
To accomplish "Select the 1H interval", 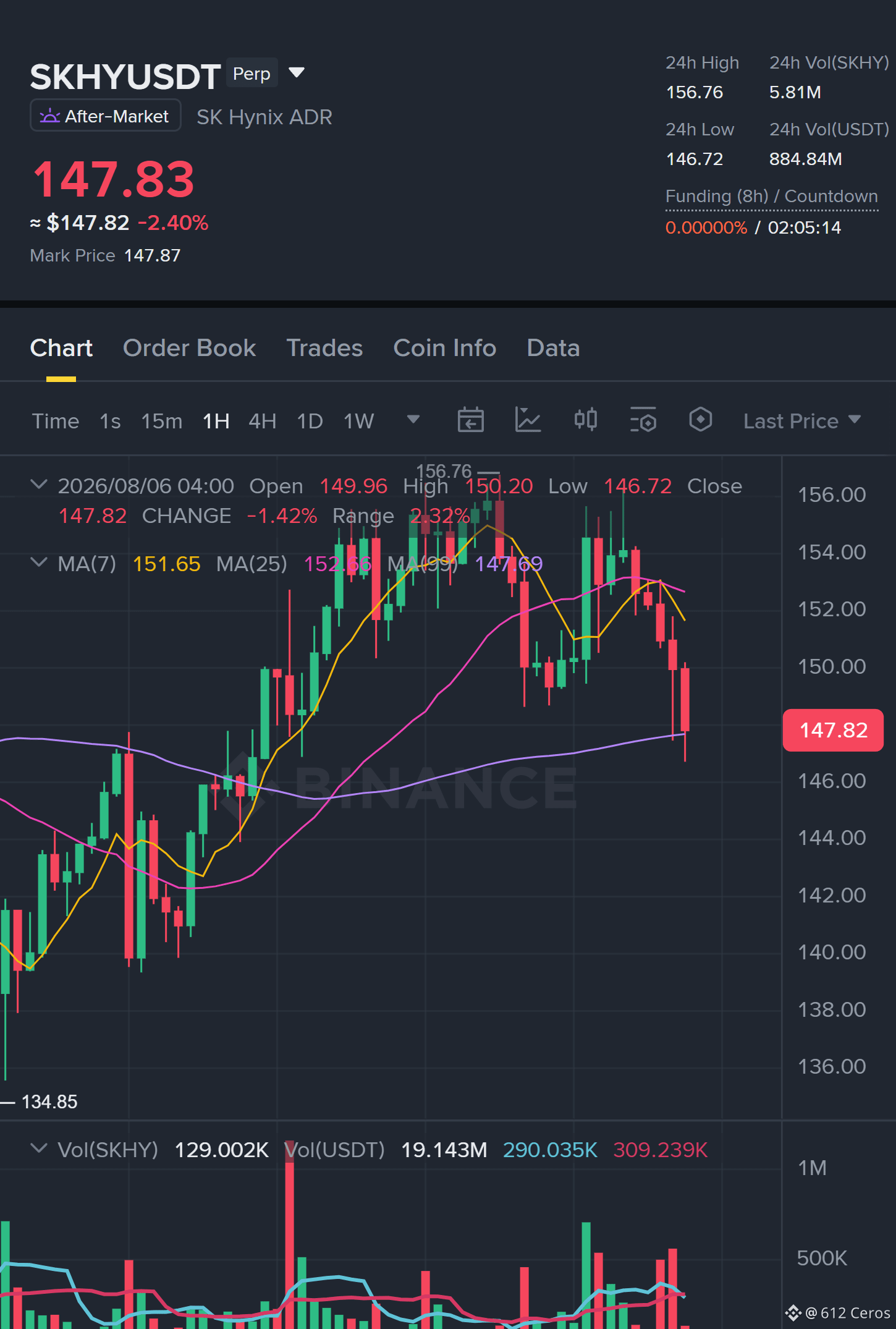I will click(216, 421).
